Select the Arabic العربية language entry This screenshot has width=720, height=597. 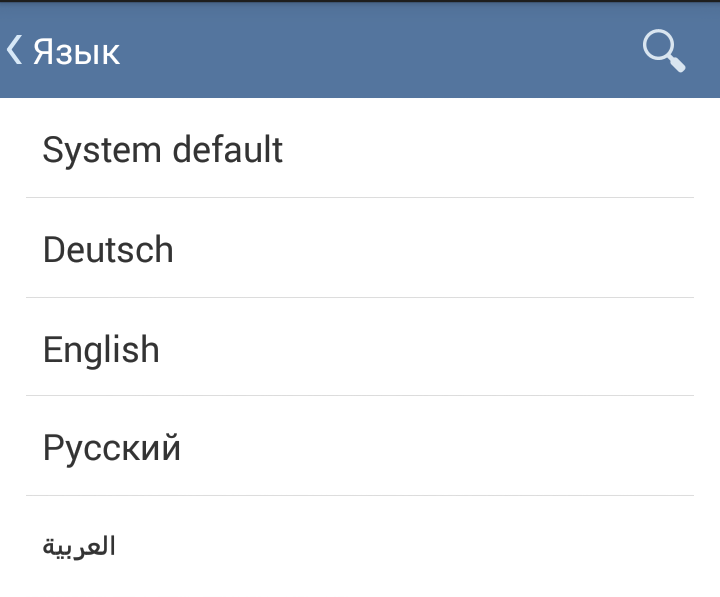point(79,546)
